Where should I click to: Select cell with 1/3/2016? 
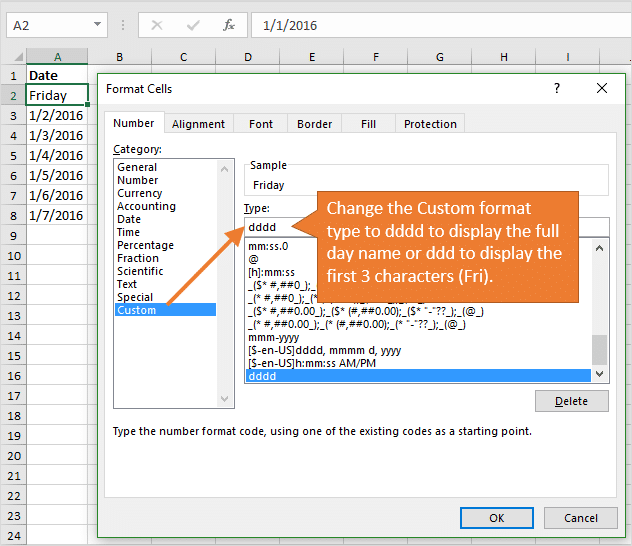(x=57, y=135)
